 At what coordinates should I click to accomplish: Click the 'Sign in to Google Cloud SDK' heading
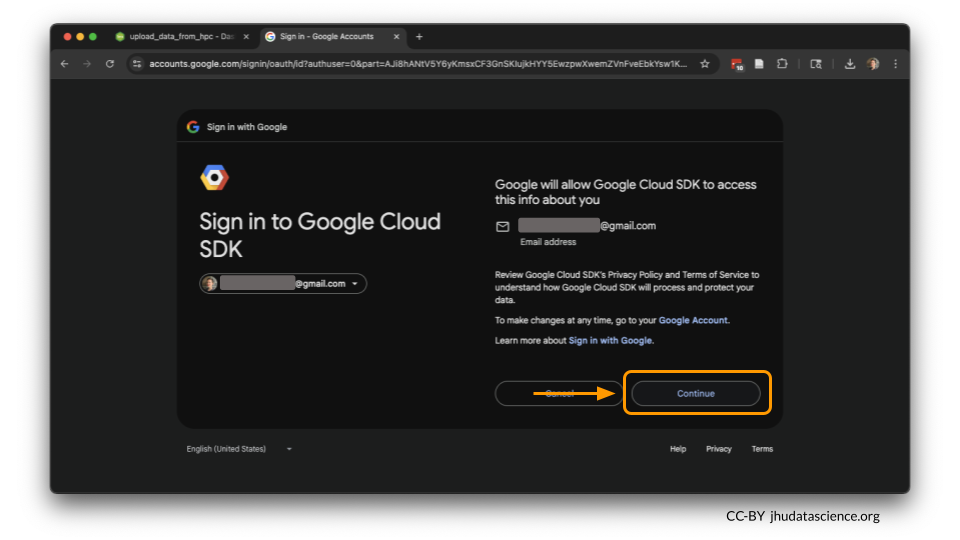pos(320,235)
